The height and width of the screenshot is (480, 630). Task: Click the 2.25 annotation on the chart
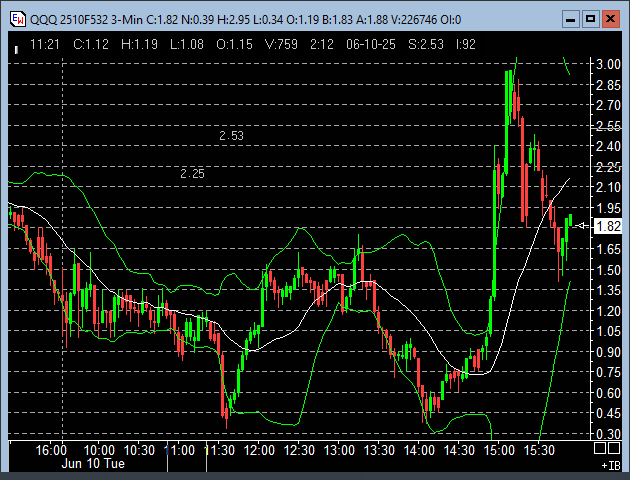(192, 174)
